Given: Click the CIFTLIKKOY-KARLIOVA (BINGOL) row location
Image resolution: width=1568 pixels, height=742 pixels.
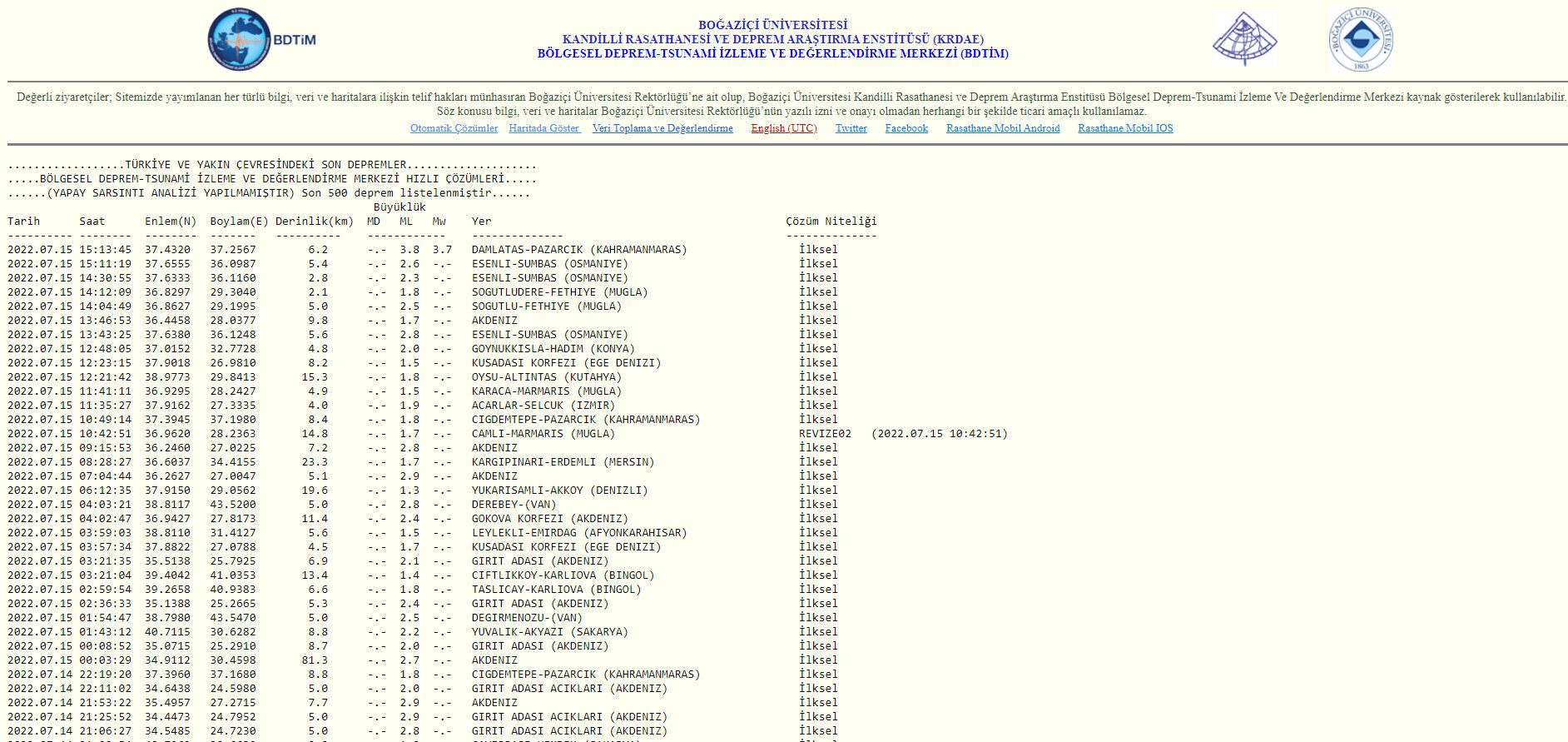Looking at the screenshot, I should [x=563, y=575].
